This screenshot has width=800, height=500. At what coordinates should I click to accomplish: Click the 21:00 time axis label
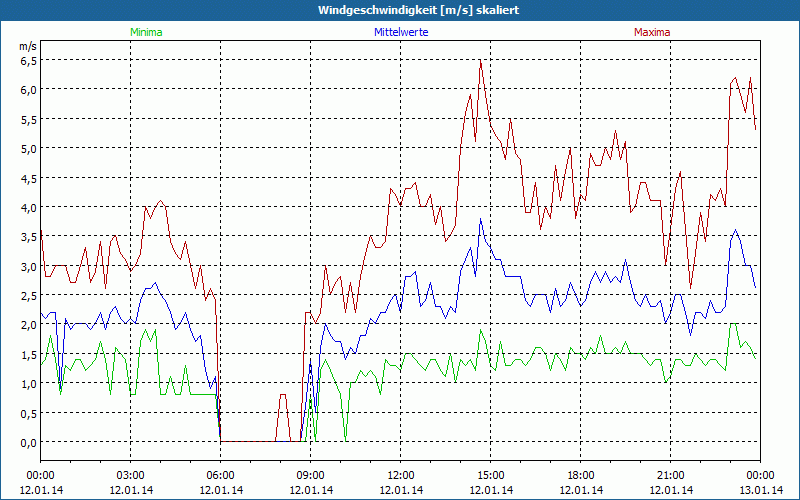pyautogui.click(x=670, y=476)
